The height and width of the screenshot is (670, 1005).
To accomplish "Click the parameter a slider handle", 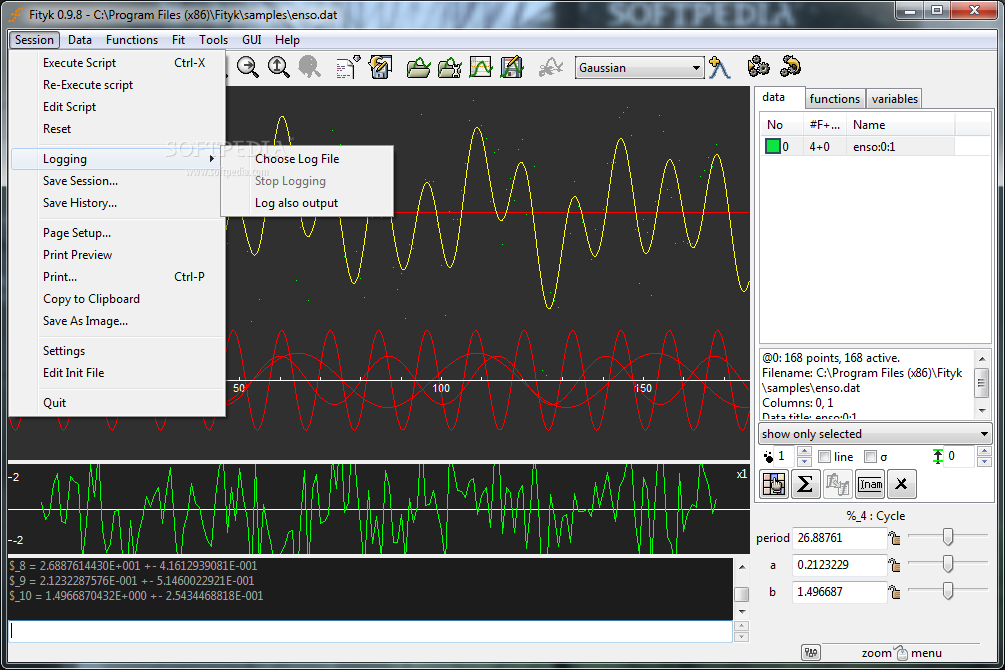I will pyautogui.click(x=948, y=564).
